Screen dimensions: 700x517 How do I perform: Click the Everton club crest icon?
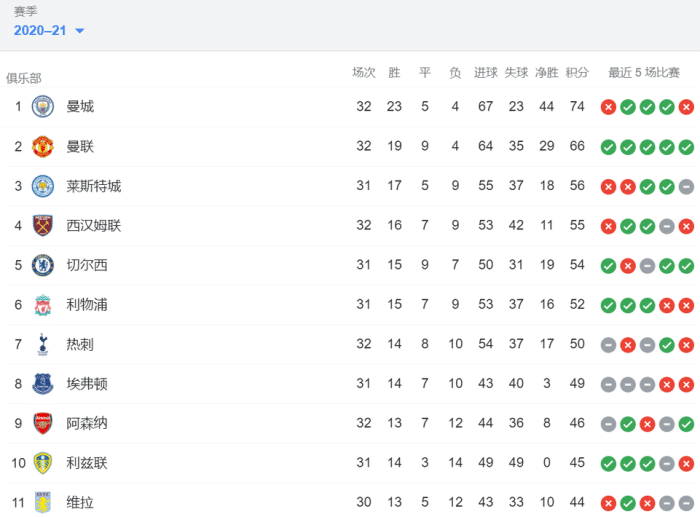(x=42, y=384)
